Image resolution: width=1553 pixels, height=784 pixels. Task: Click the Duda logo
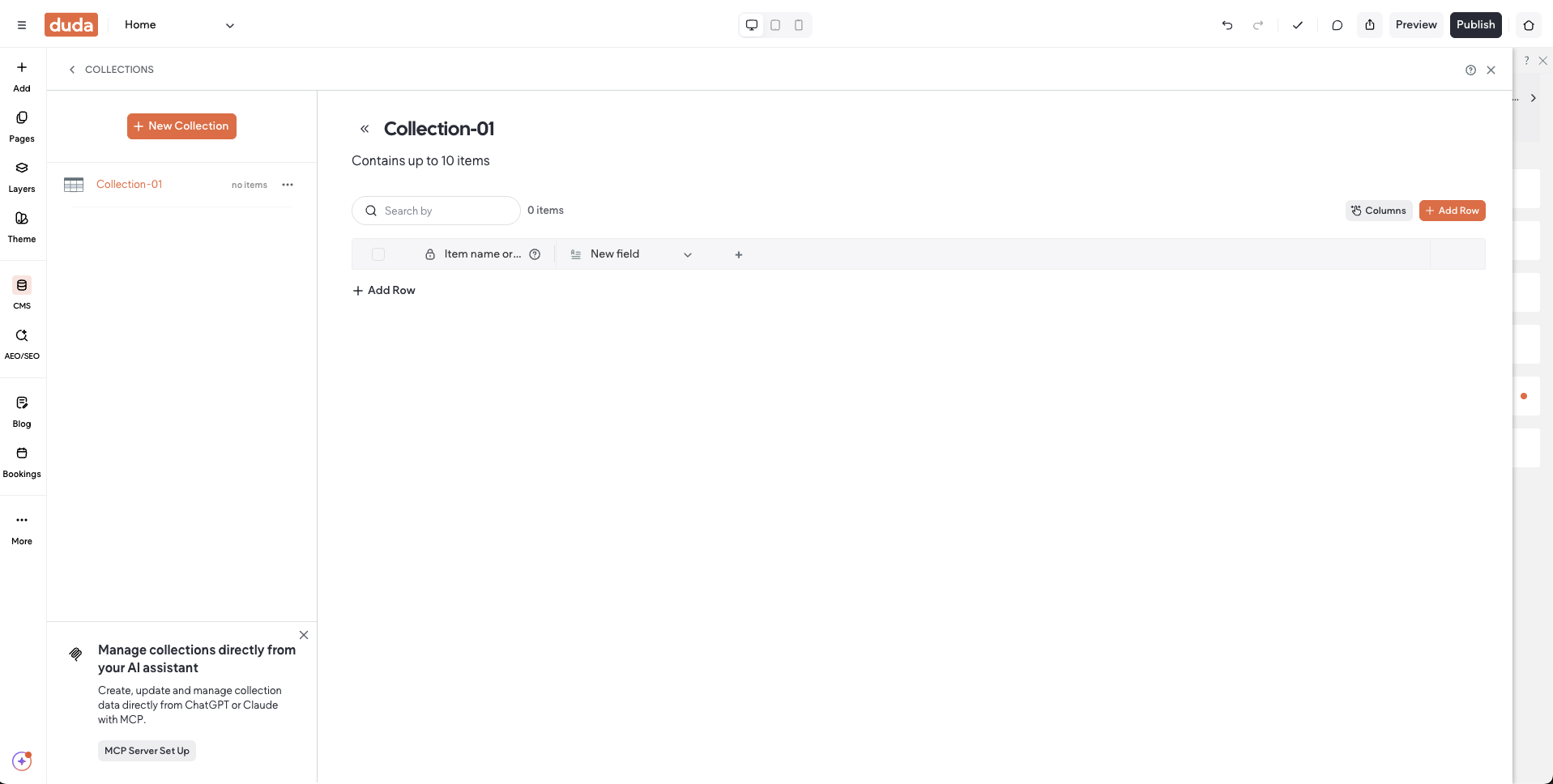(x=71, y=25)
